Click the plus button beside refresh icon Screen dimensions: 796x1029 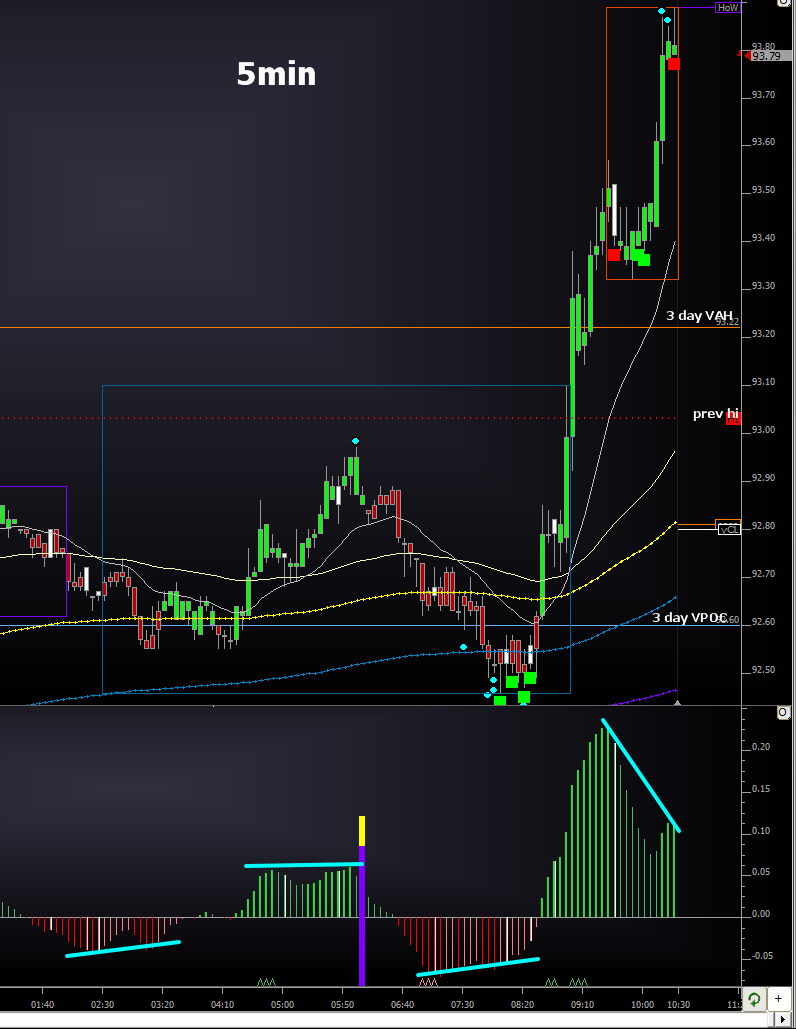point(778,999)
